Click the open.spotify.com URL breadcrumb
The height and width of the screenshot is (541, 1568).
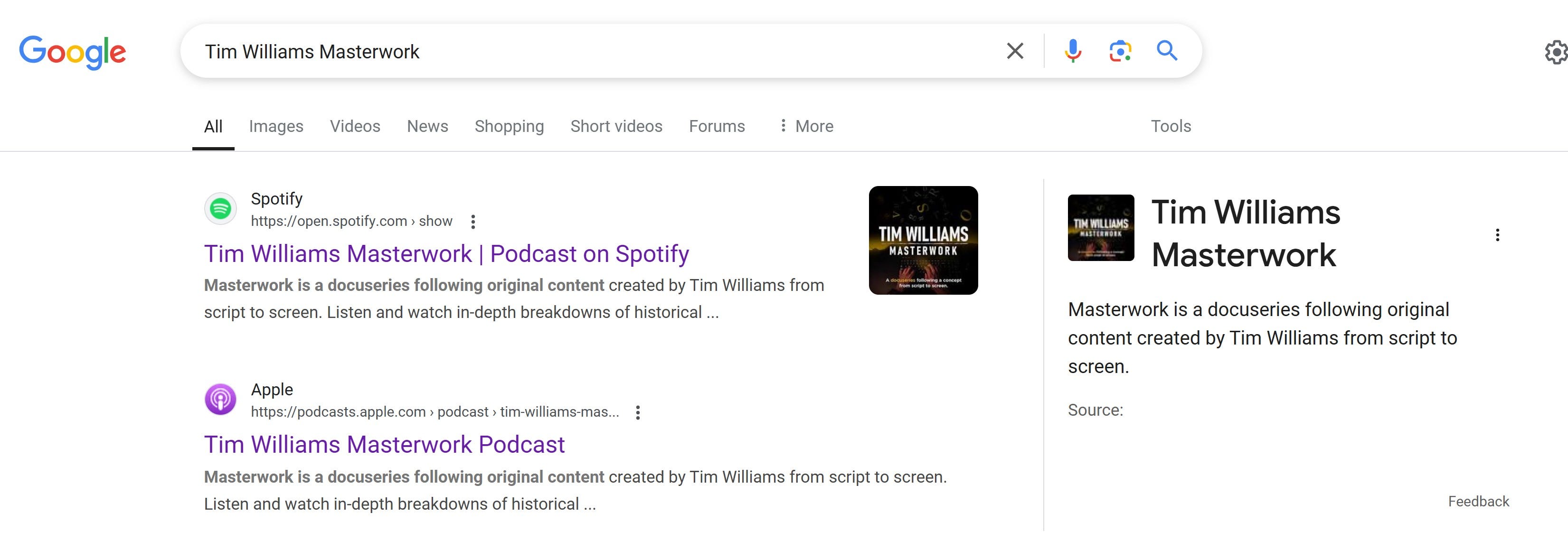click(351, 221)
